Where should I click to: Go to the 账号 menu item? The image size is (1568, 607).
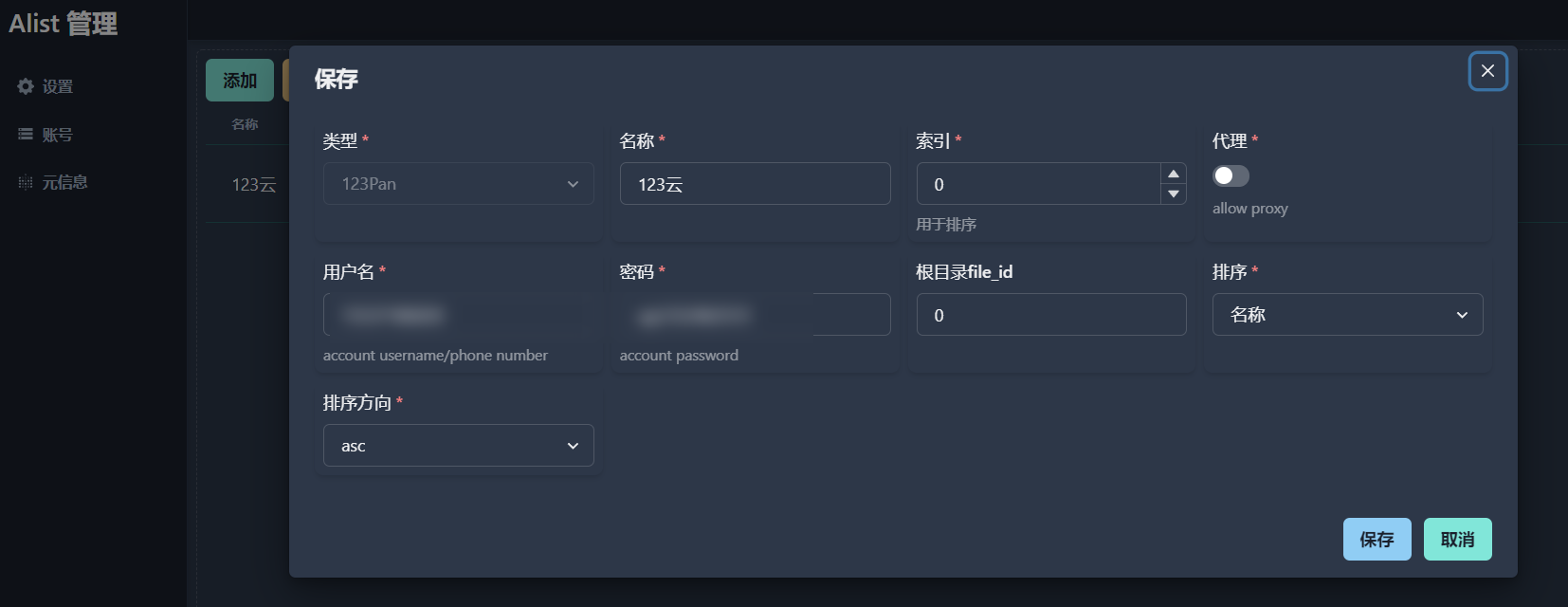(57, 135)
